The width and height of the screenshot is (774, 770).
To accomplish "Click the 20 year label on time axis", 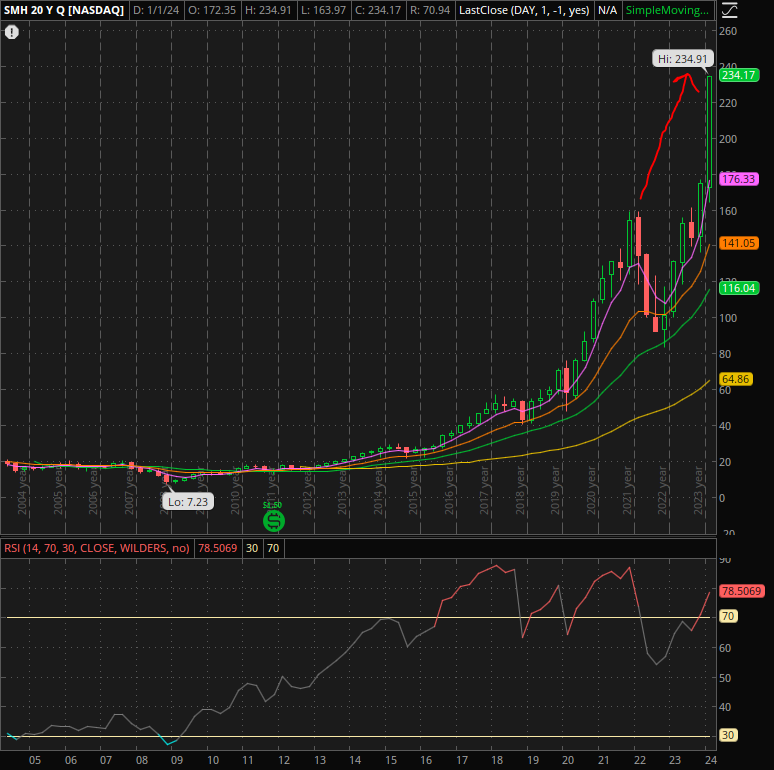I will 568,760.
